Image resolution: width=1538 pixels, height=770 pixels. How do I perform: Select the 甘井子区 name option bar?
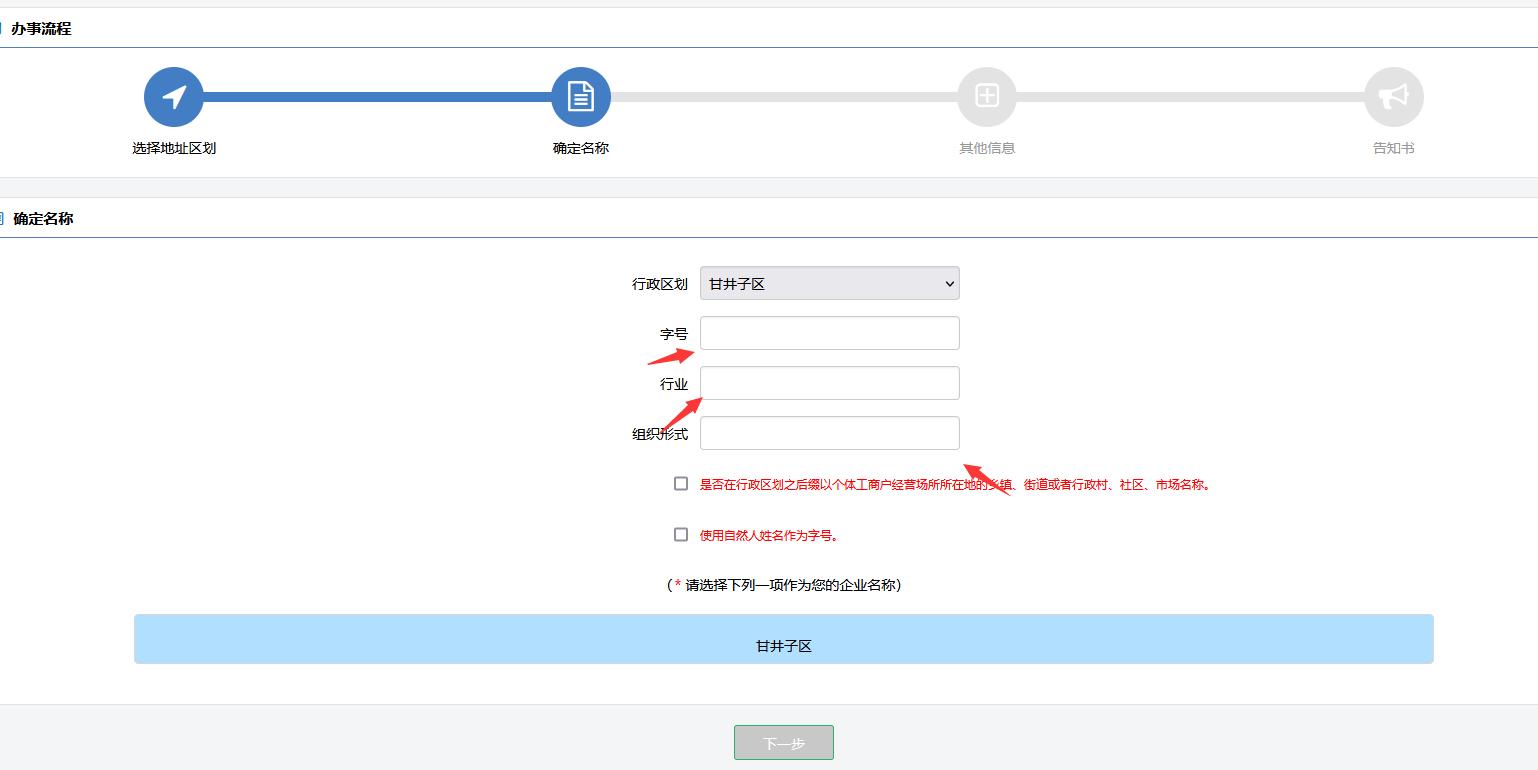(784, 639)
